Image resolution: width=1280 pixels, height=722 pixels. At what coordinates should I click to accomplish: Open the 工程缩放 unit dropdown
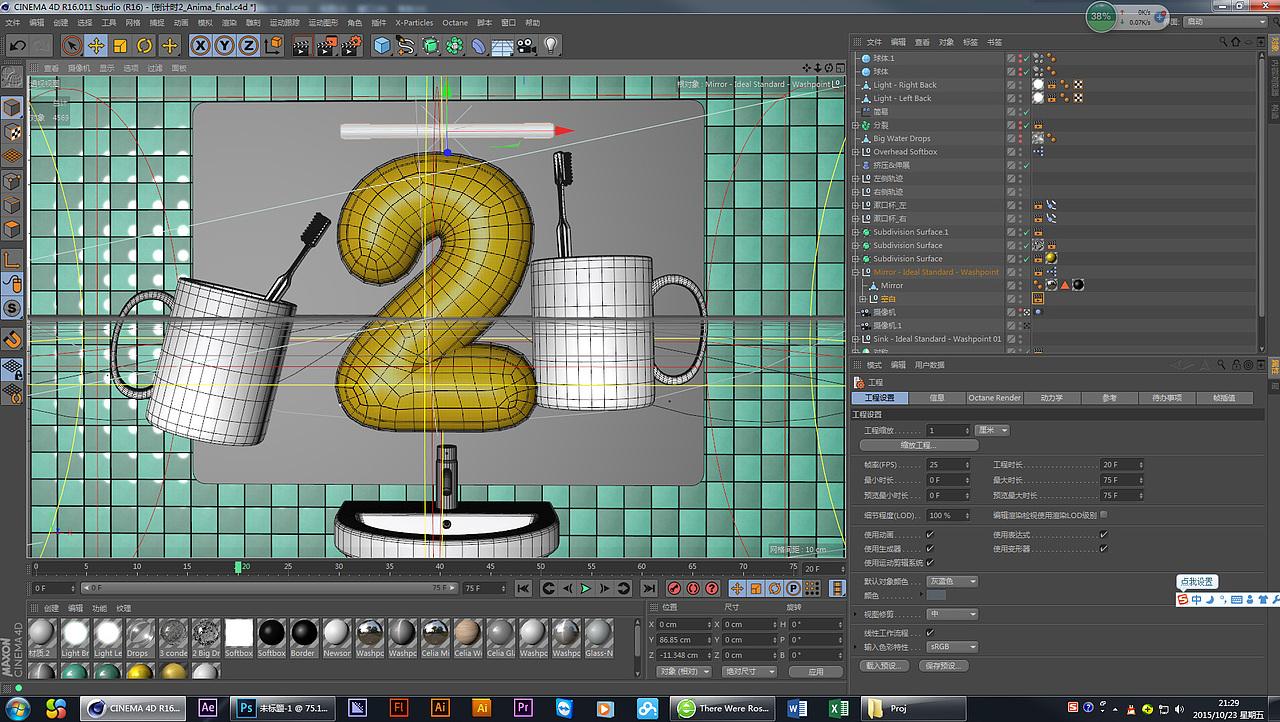pos(992,430)
